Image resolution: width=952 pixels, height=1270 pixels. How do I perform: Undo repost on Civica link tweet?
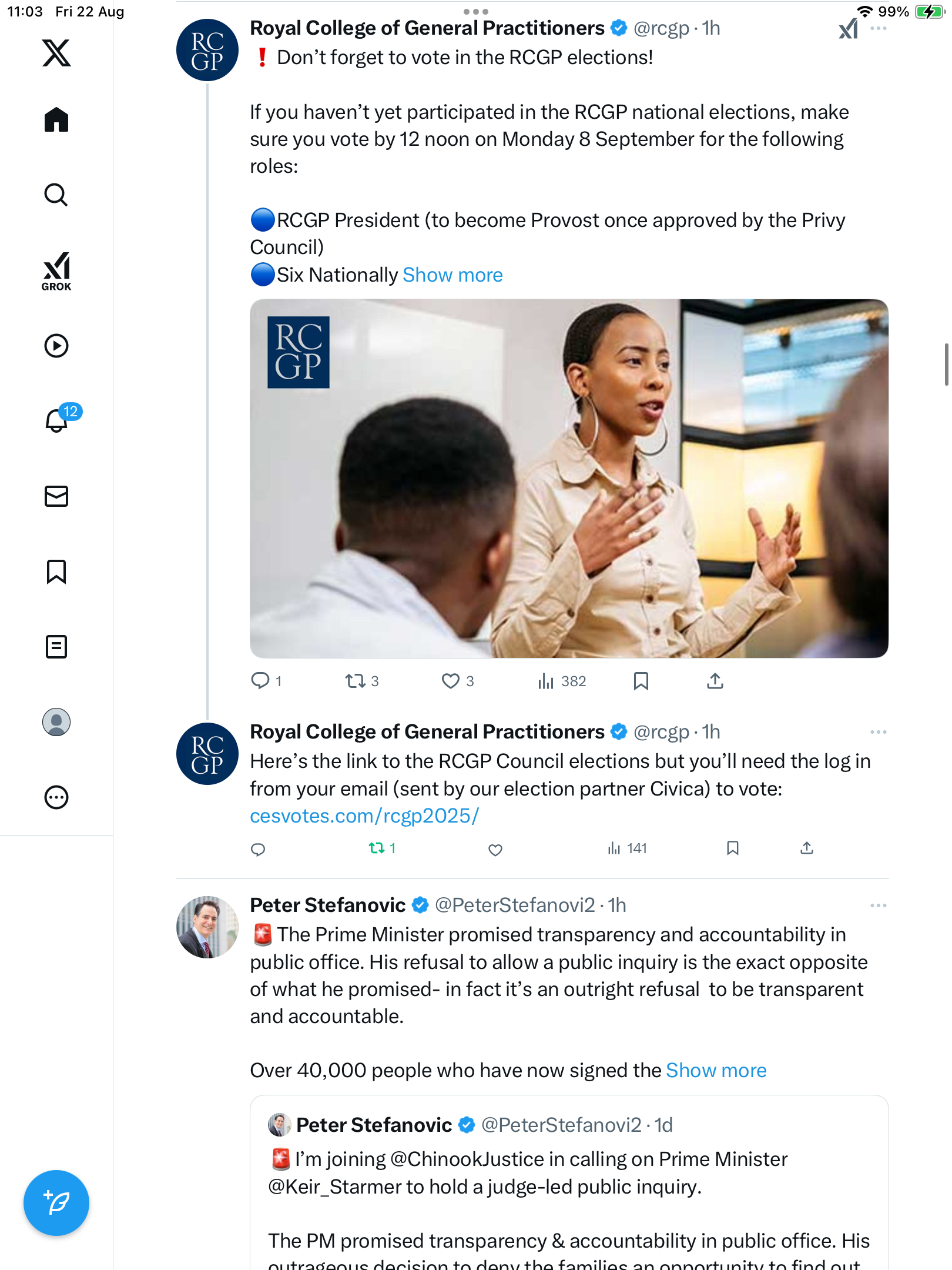[377, 848]
